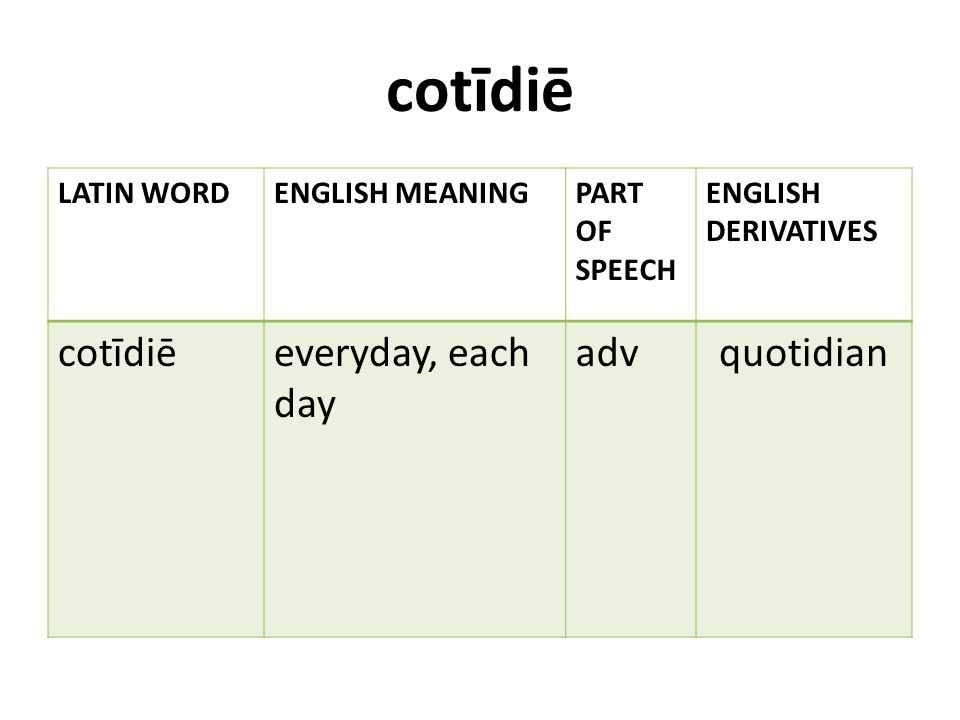Click the word WORD in the first header
960x720 pixels.
(186, 193)
